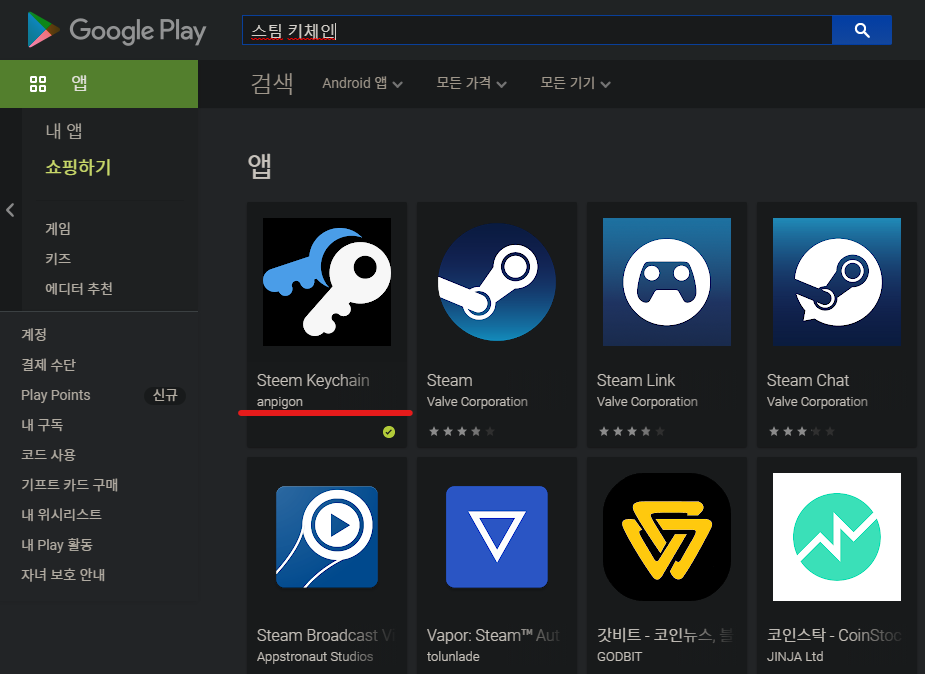Viewport: 925px width, 674px height.
Task: Open the 키즈 category
Action: click(58, 259)
